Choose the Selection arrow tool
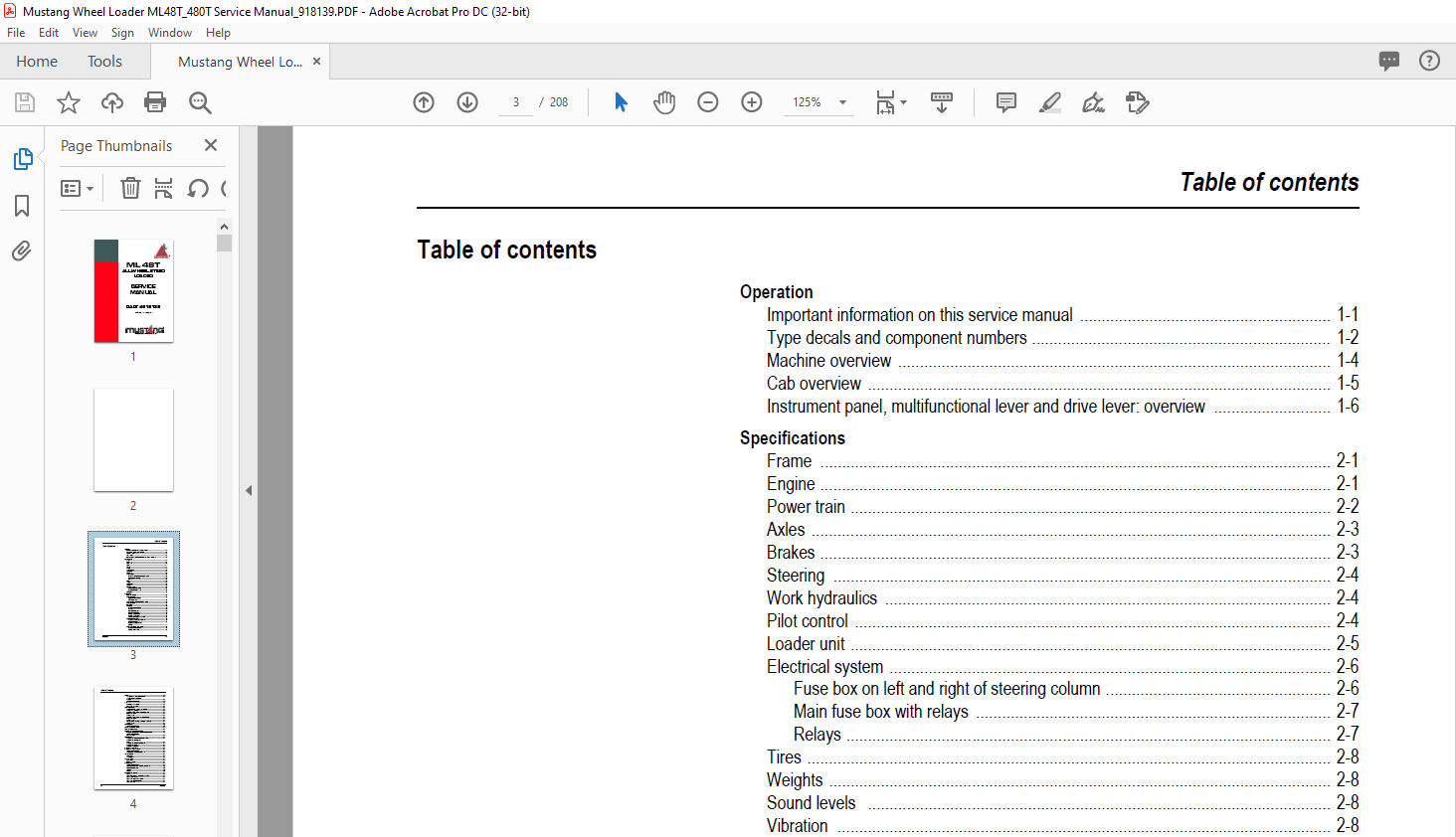Screen dimensions: 1456x837 (621, 102)
